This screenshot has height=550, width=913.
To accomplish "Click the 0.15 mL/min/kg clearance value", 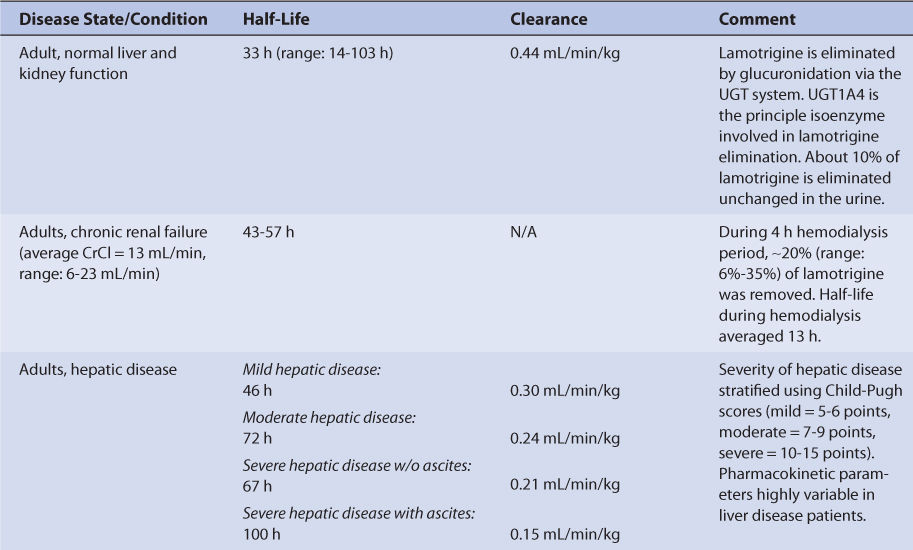I will (564, 534).
